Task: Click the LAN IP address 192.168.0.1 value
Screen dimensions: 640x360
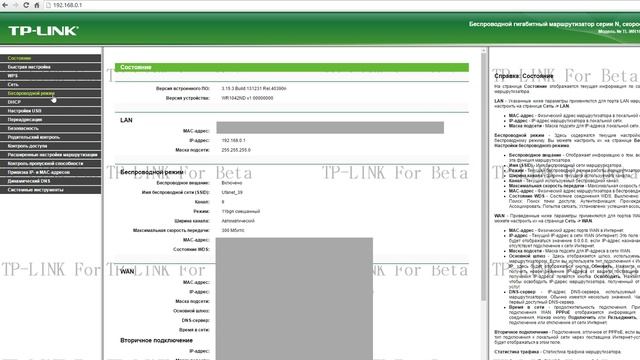Action: coord(233,140)
